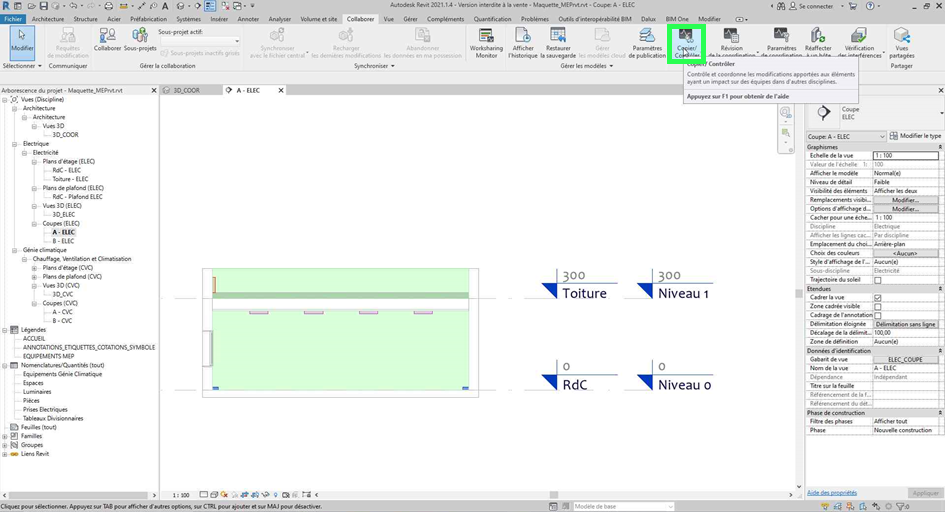This screenshot has height=512, width=945.
Task: Expand the Groupes node in project browser
Action: pos(5,445)
